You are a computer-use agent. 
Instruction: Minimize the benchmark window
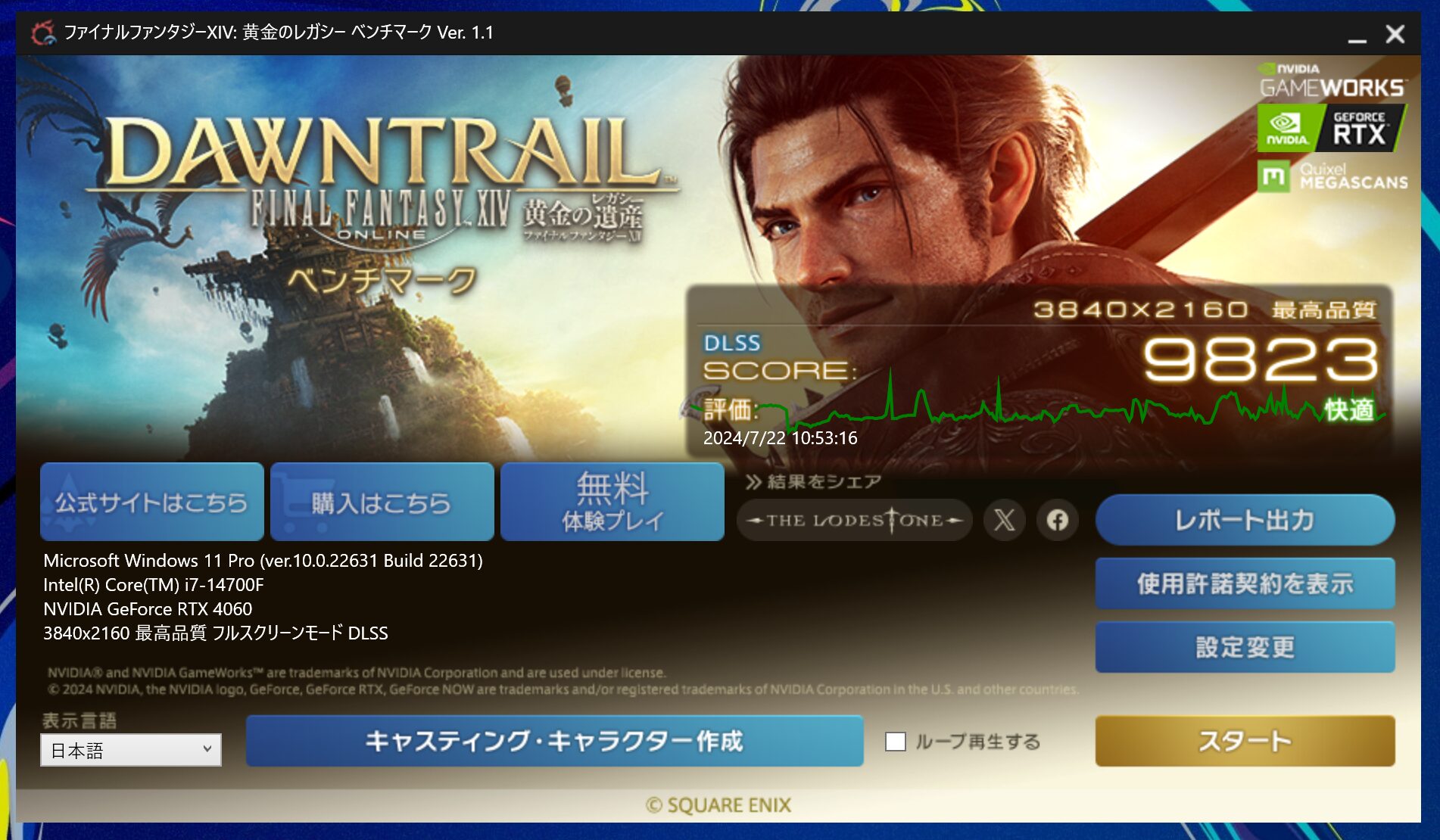coord(1357,35)
